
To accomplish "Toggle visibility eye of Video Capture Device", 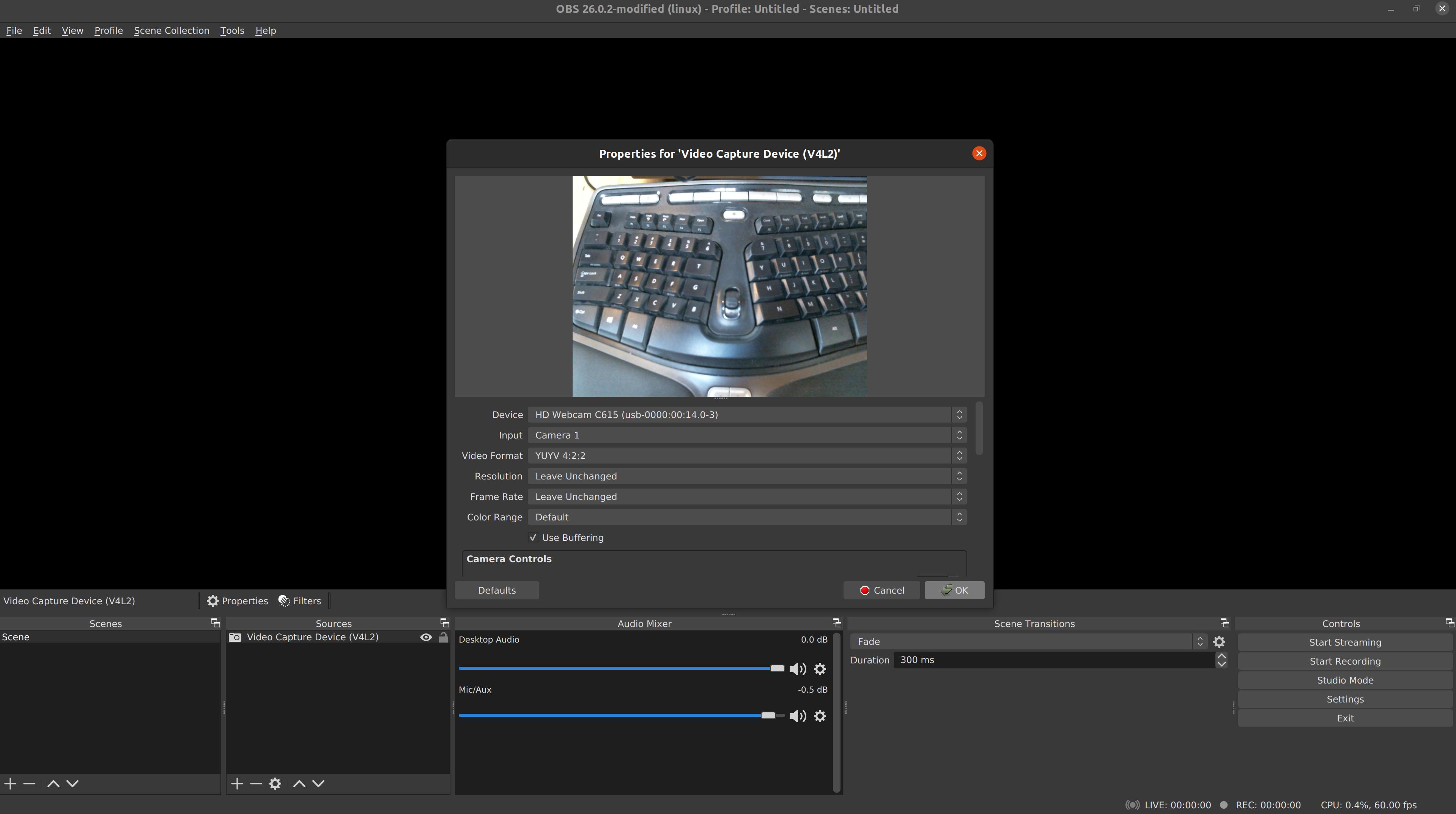I will (x=426, y=637).
